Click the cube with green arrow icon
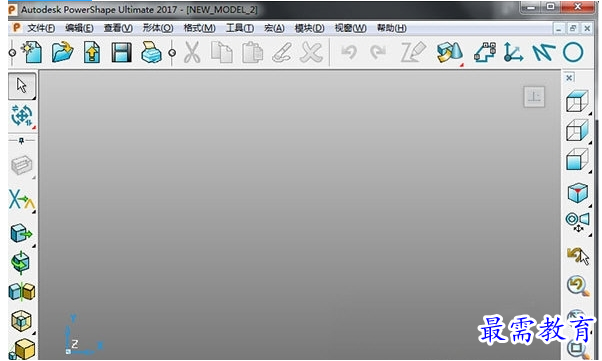 22,233
